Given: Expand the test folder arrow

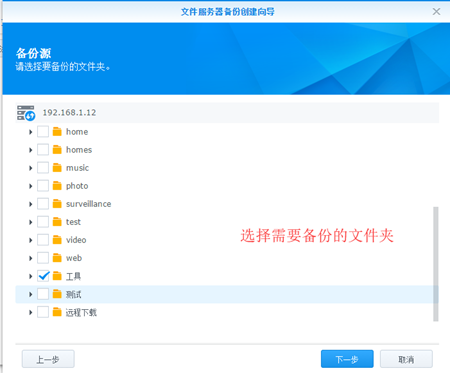Looking at the screenshot, I should tap(30, 222).
